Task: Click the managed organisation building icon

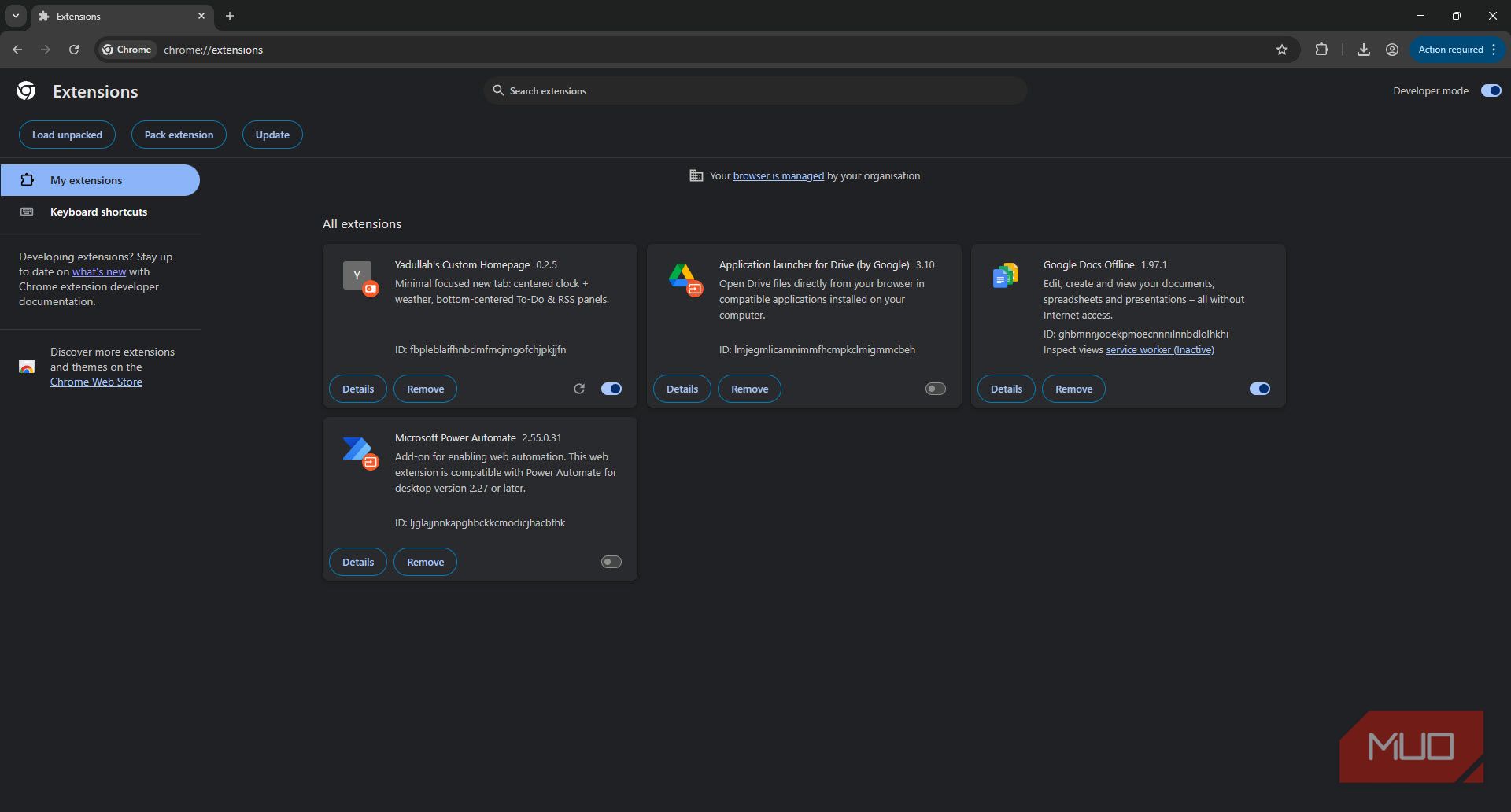Action: coord(696,175)
